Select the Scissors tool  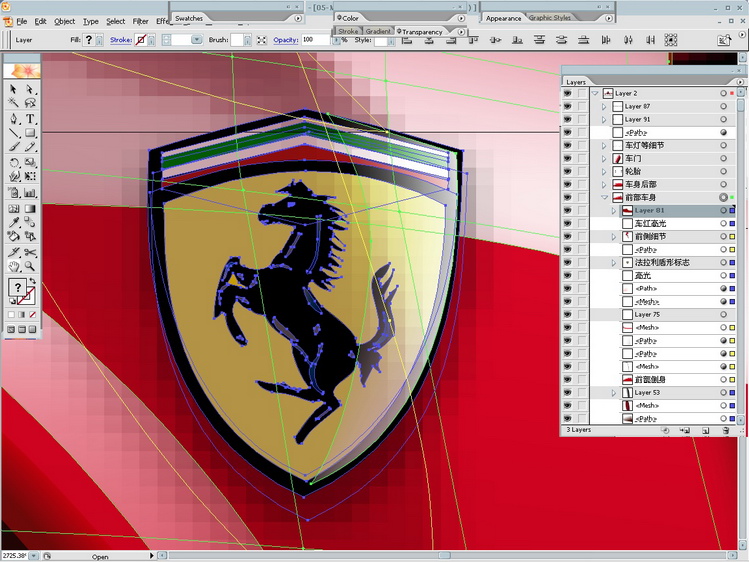pos(30,252)
